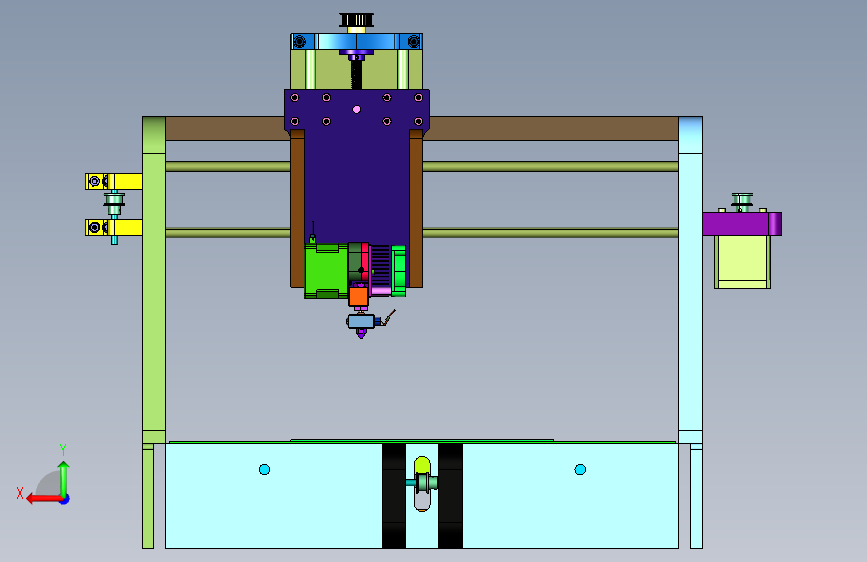The height and width of the screenshot is (562, 867).
Task: Select the right brown vertical rail
Action: pyautogui.click(x=416, y=209)
